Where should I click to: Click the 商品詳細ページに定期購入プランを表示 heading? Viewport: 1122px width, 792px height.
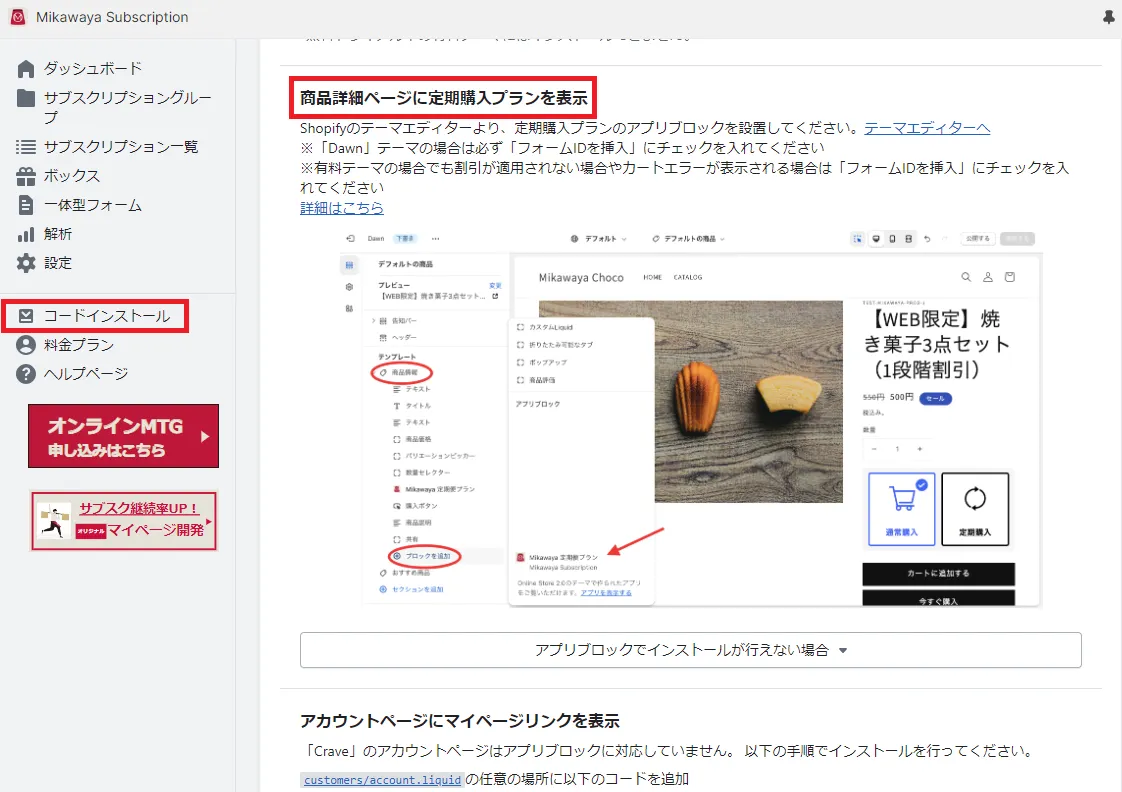[x=444, y=98]
